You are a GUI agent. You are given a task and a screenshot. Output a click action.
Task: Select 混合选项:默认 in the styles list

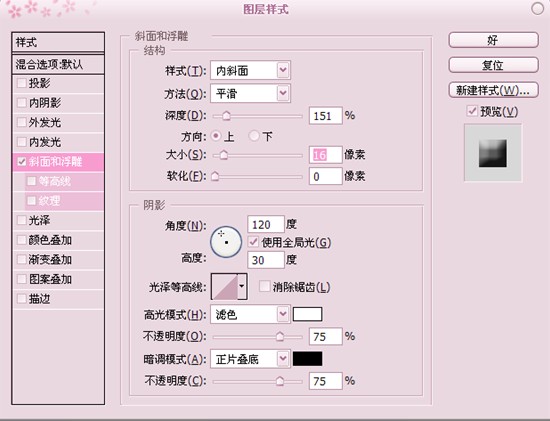(x=58, y=64)
